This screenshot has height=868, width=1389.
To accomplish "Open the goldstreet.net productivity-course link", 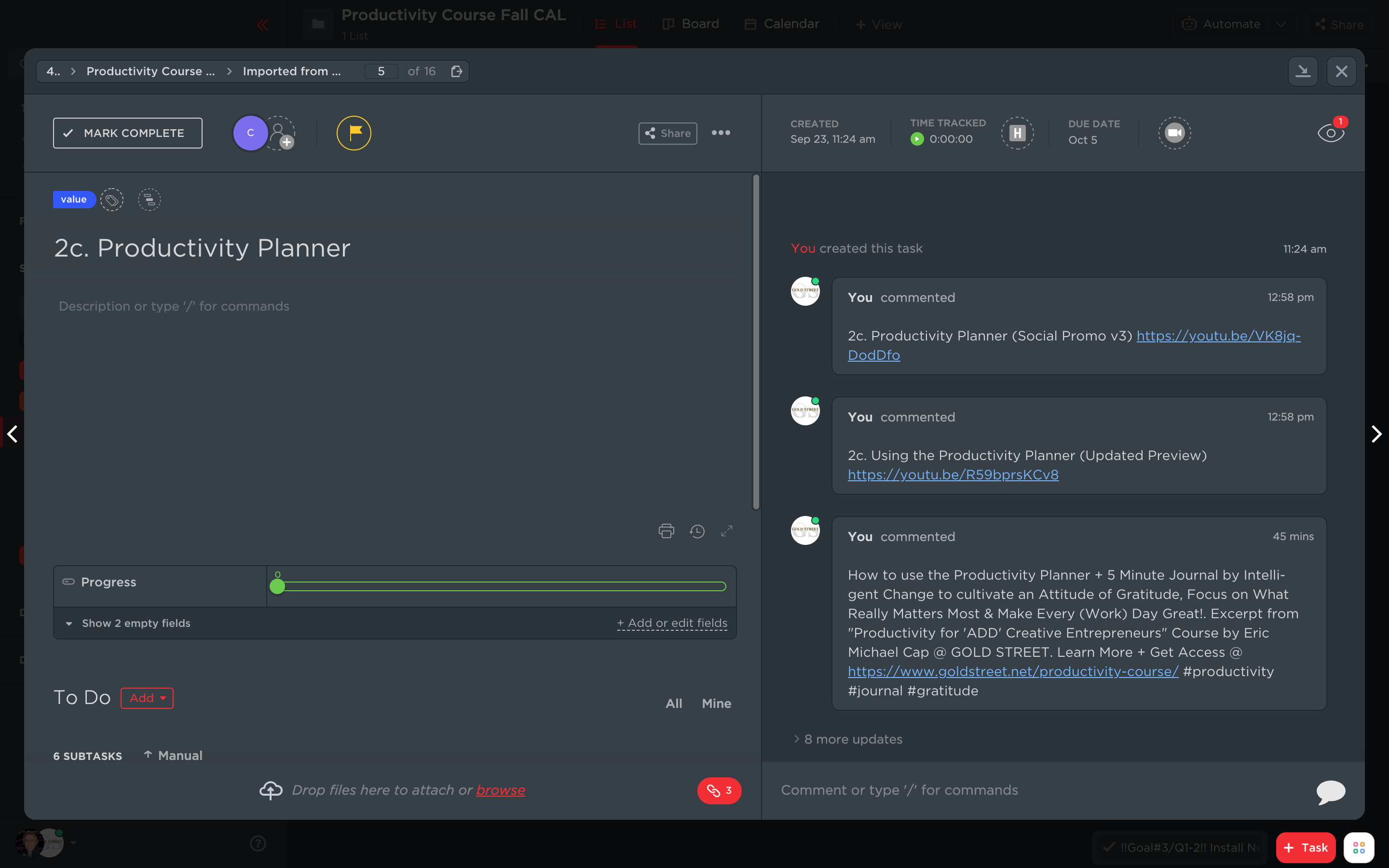I will pos(1012,671).
